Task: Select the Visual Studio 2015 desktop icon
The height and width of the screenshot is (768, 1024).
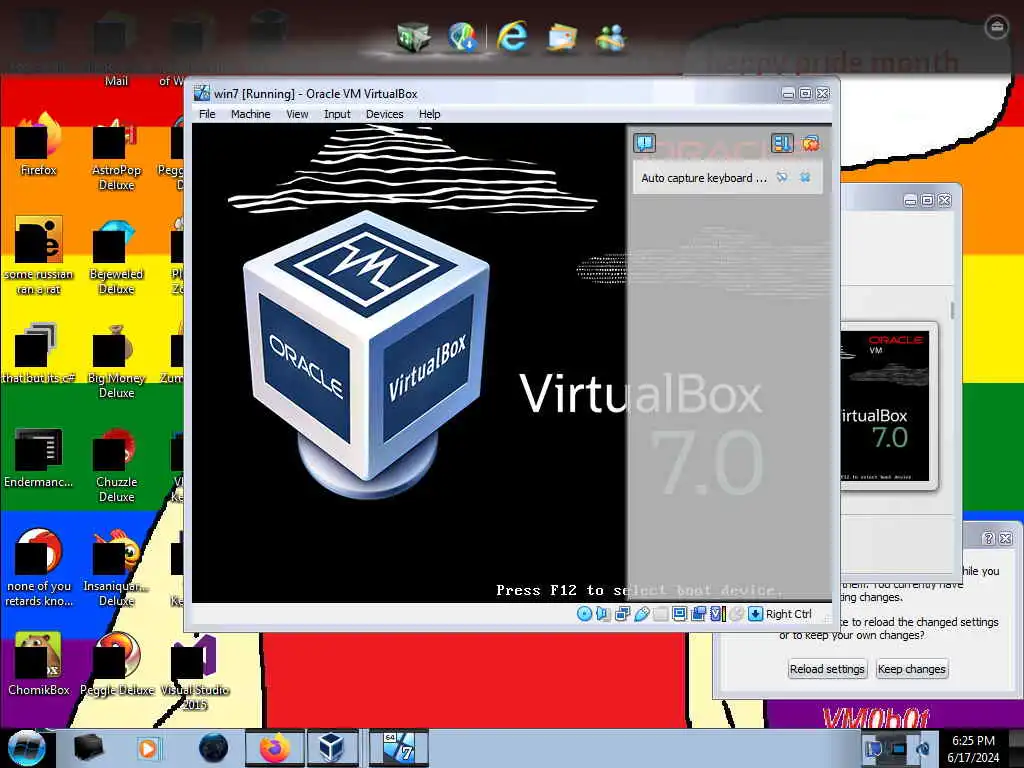Action: tap(194, 673)
